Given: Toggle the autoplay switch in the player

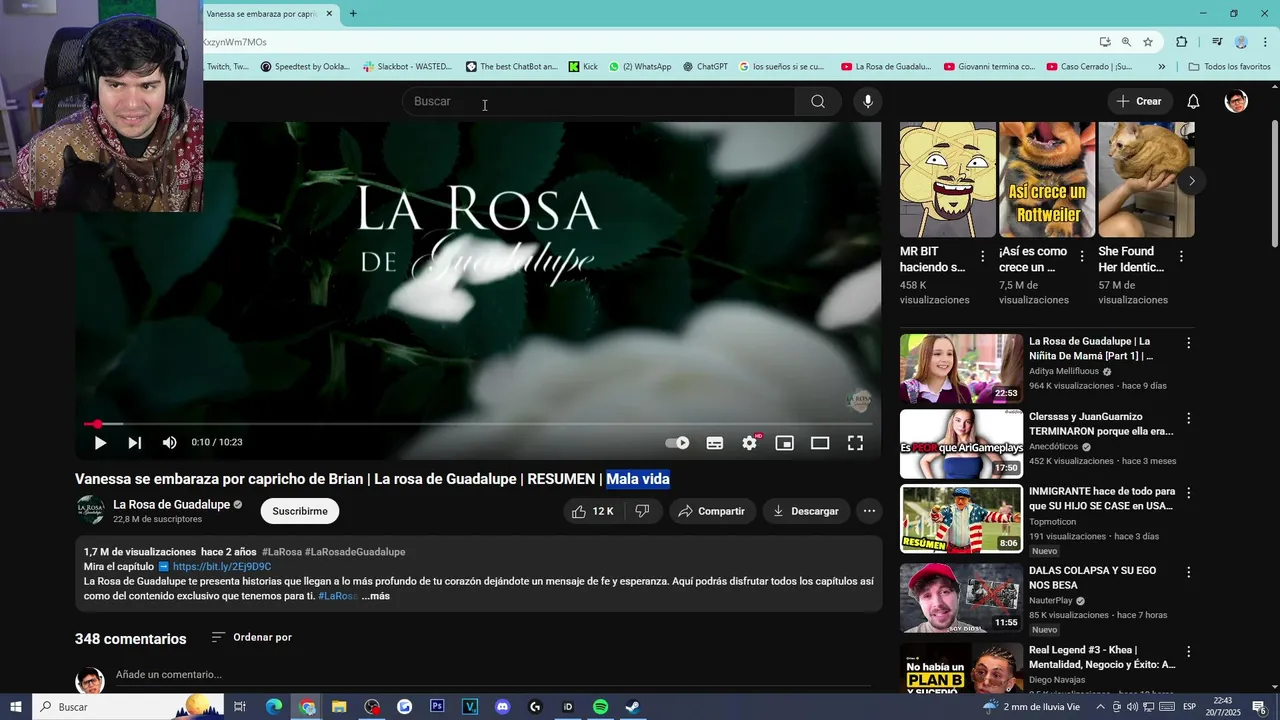Looking at the screenshot, I should pyautogui.click(x=677, y=443).
